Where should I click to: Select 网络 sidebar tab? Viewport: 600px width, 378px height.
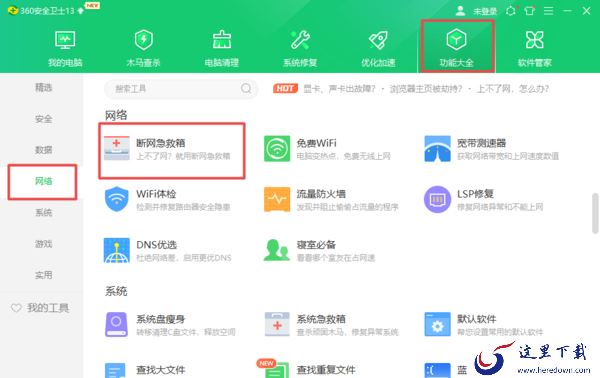coord(43,181)
